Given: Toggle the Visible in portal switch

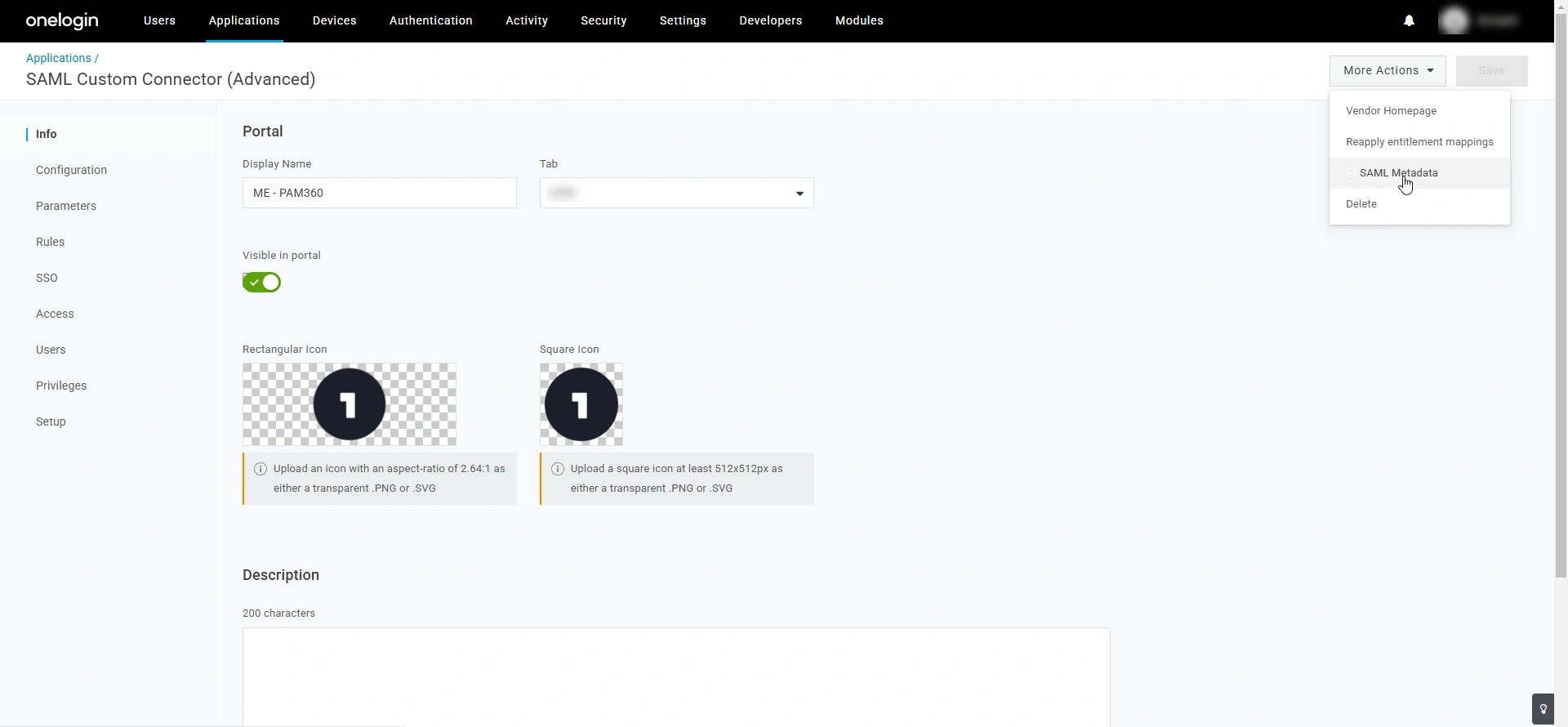Looking at the screenshot, I should 261,282.
